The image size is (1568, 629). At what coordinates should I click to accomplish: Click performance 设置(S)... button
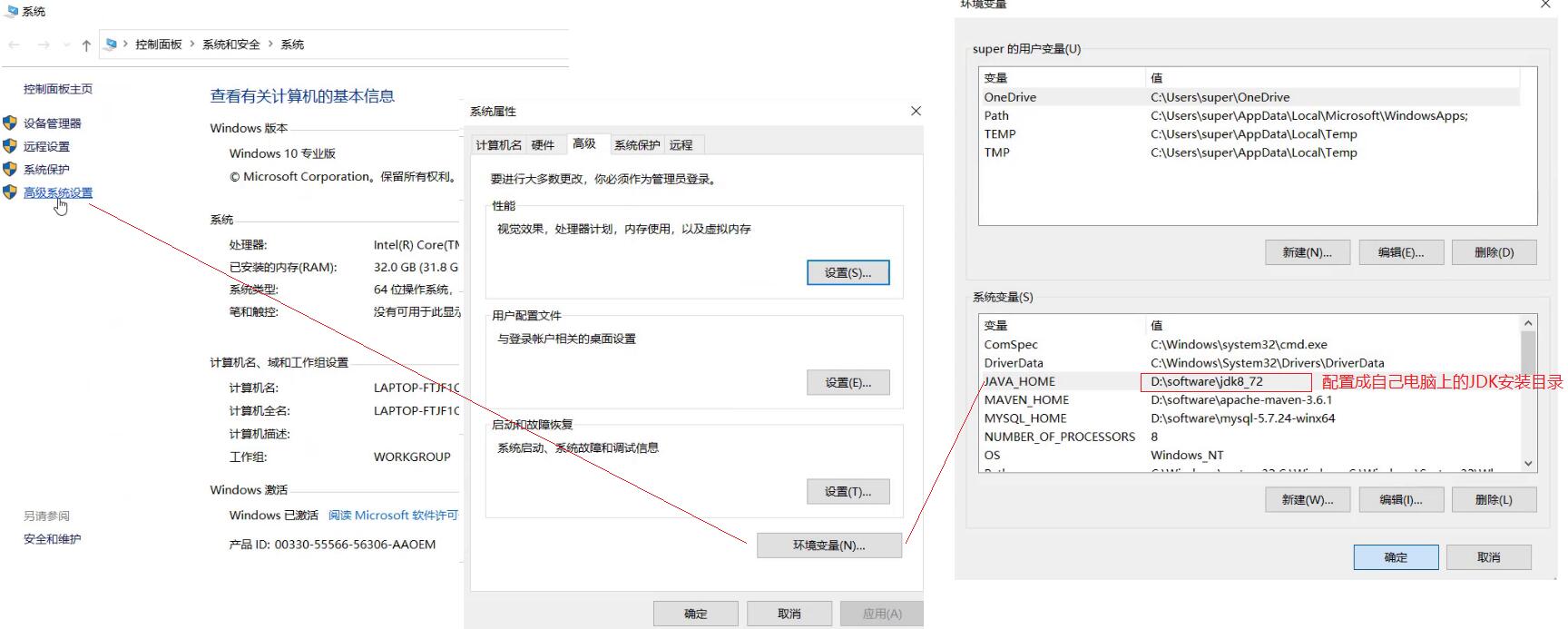pyautogui.click(x=848, y=272)
